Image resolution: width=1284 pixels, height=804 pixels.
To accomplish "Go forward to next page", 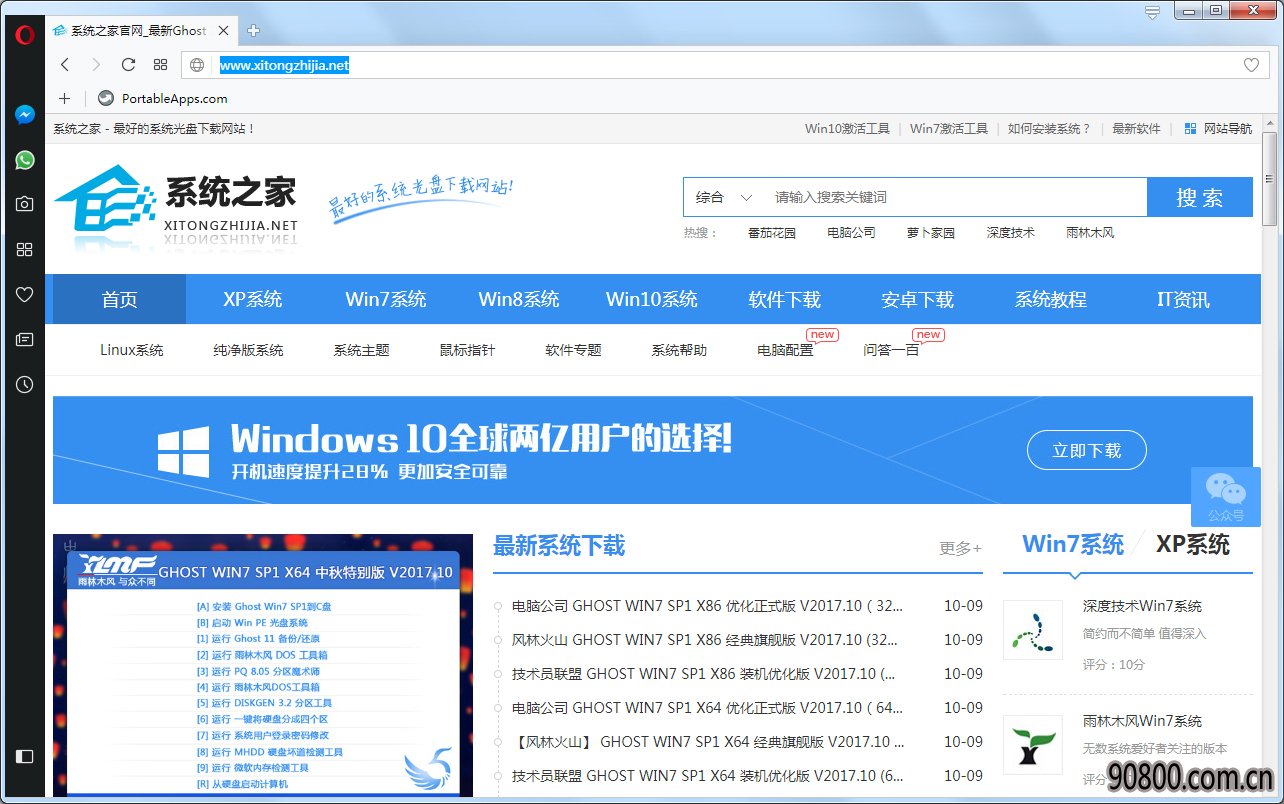I will click(96, 65).
